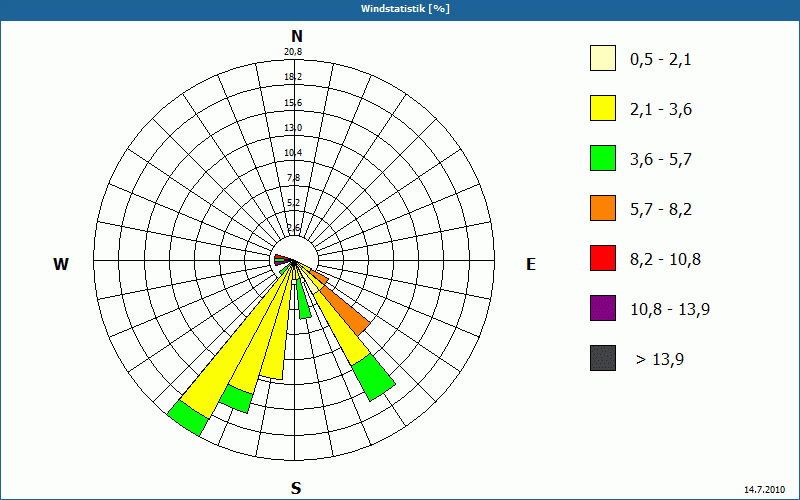
Task: Click the W compass label
Action: point(61,264)
